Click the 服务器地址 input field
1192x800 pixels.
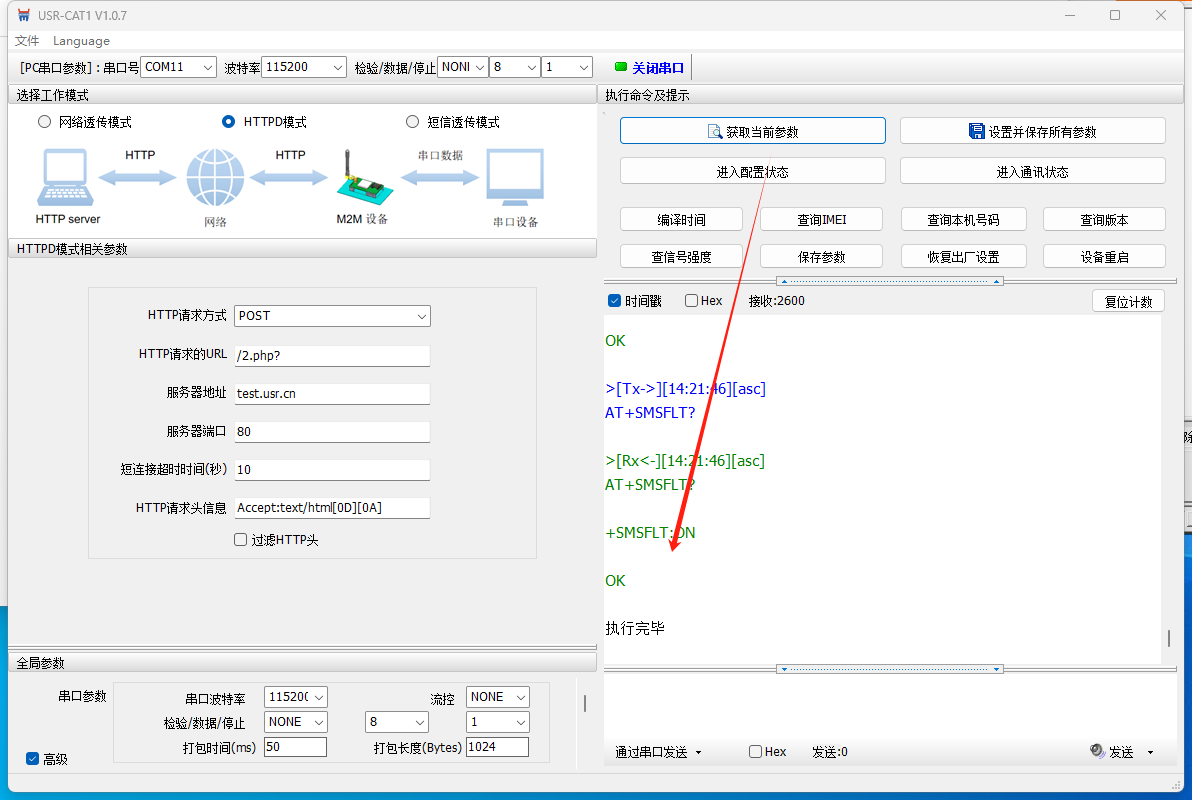point(331,394)
